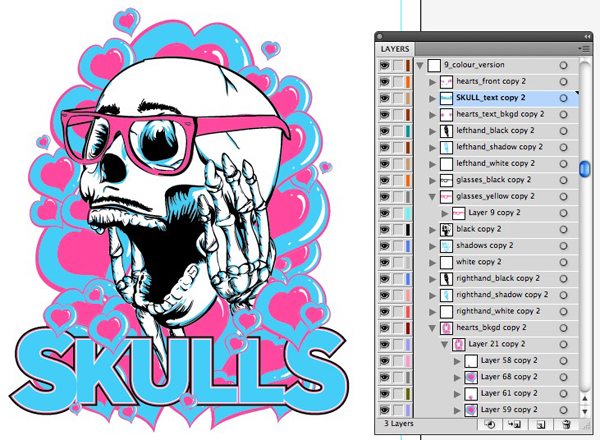Click thumbnail of black copy 2 layer
Viewport: 600px width, 440px height.
[x=446, y=230]
